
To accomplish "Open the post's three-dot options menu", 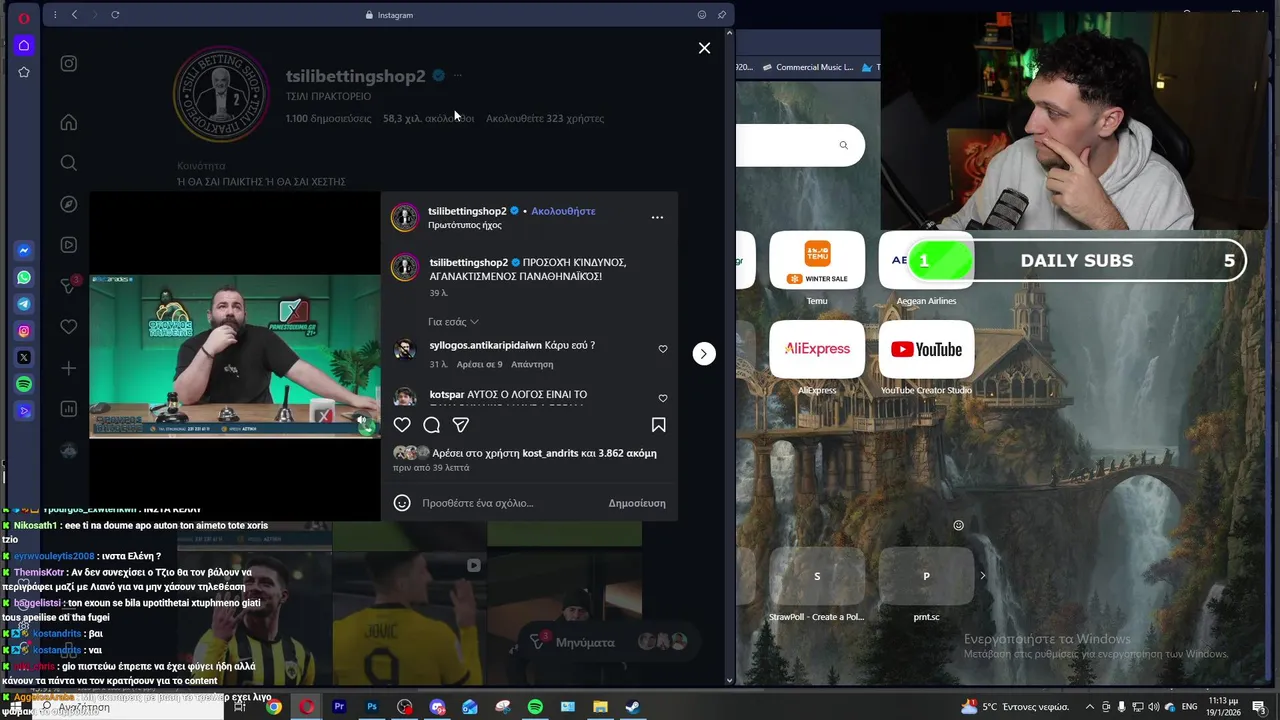I will pyautogui.click(x=657, y=217).
